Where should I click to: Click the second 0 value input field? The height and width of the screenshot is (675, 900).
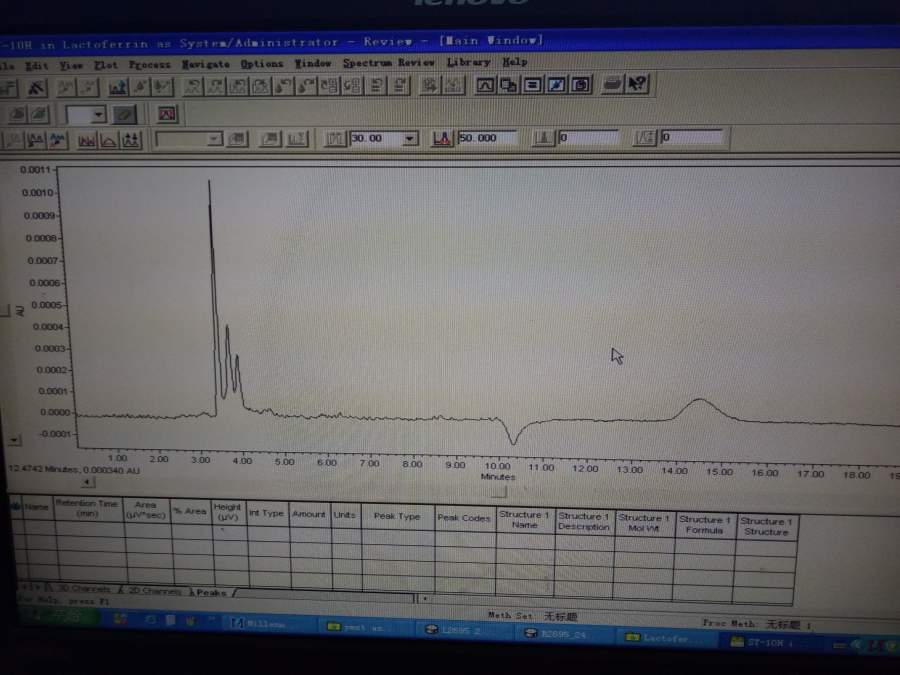pyautogui.click(x=691, y=137)
